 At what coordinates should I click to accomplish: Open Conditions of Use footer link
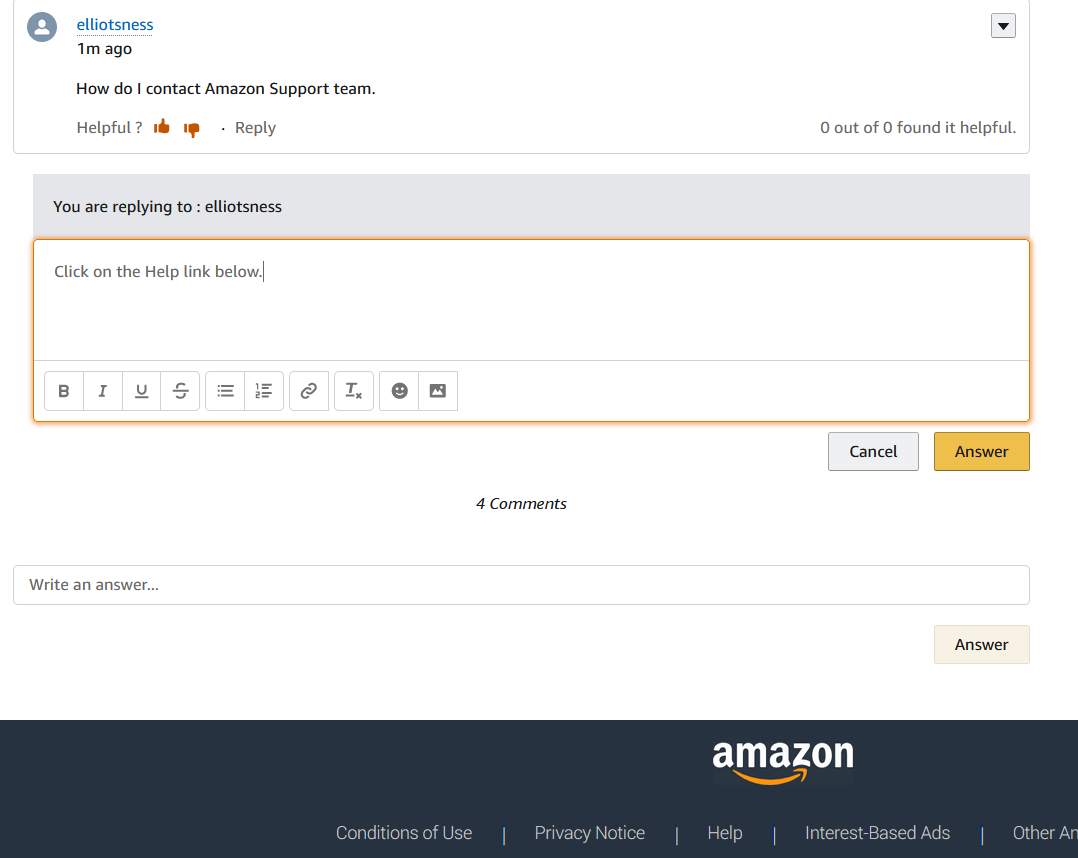(x=404, y=833)
